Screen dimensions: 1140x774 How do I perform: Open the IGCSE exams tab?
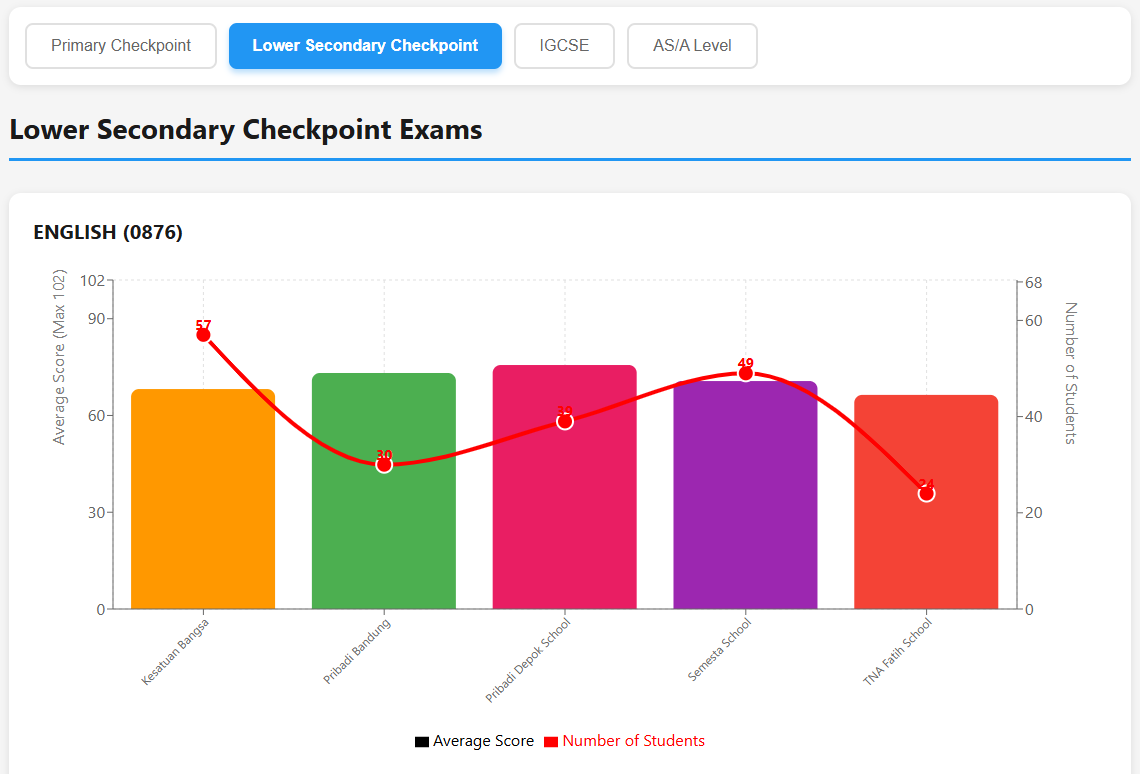(564, 45)
